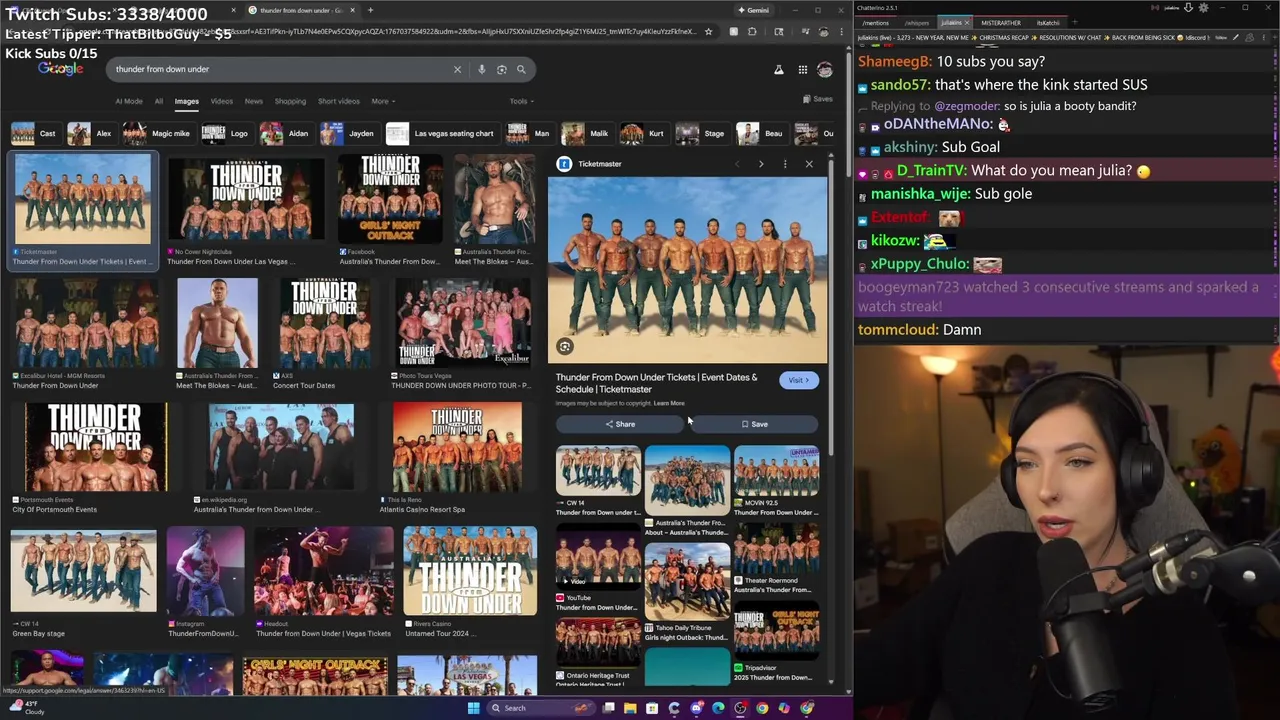Open Discord from the taskbar
This screenshot has height=720, width=1280.
click(x=696, y=708)
